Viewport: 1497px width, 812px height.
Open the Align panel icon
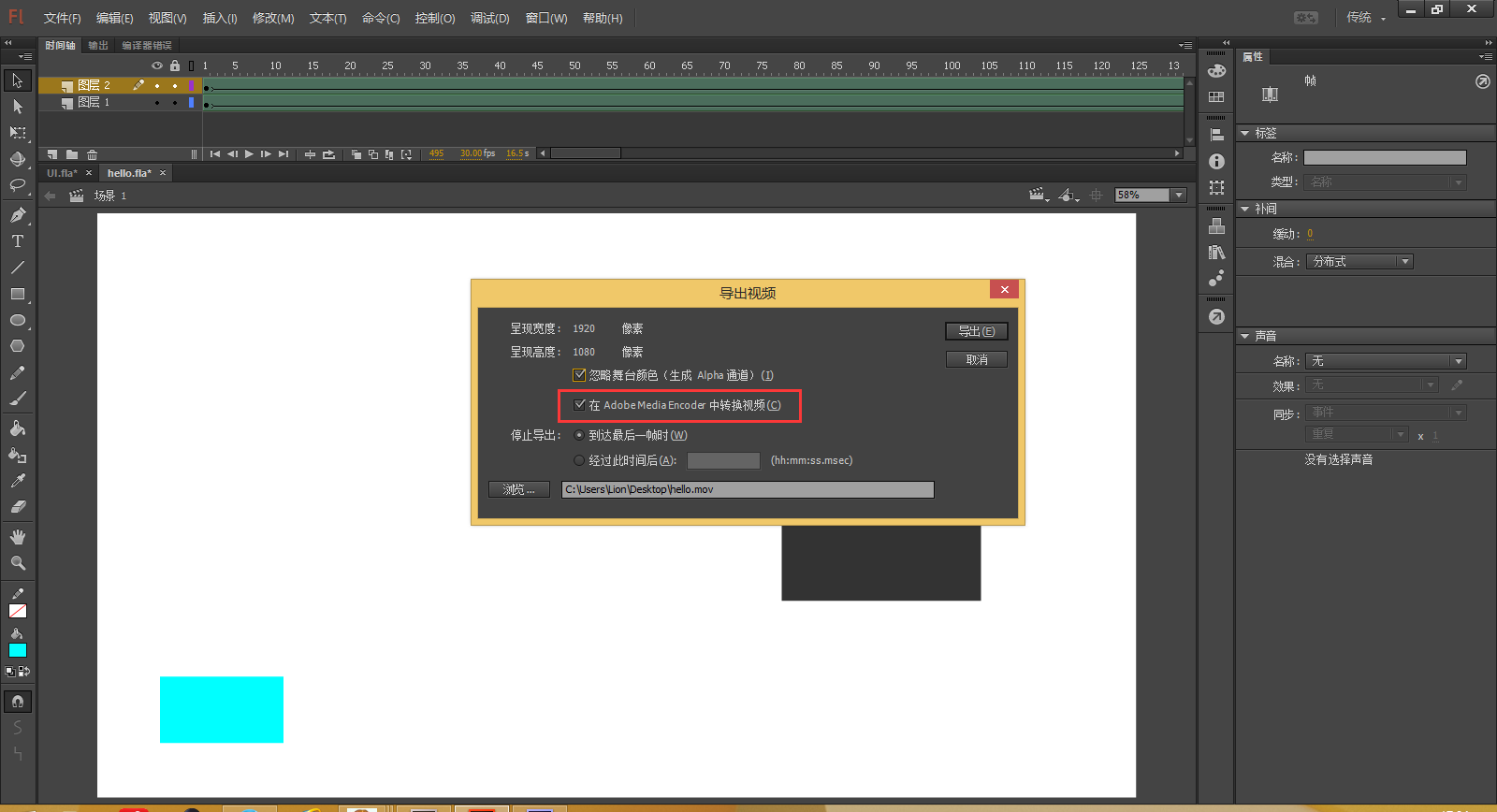(x=1216, y=135)
